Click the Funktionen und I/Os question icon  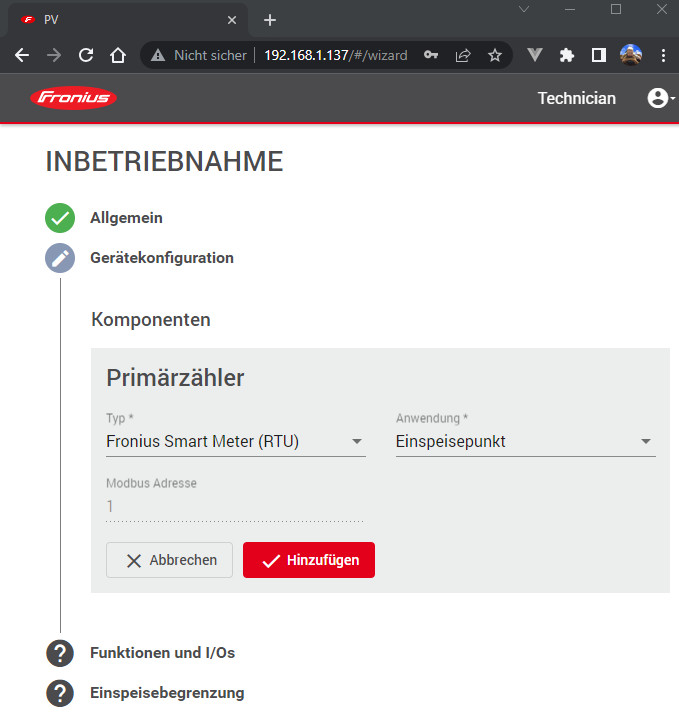[60, 653]
